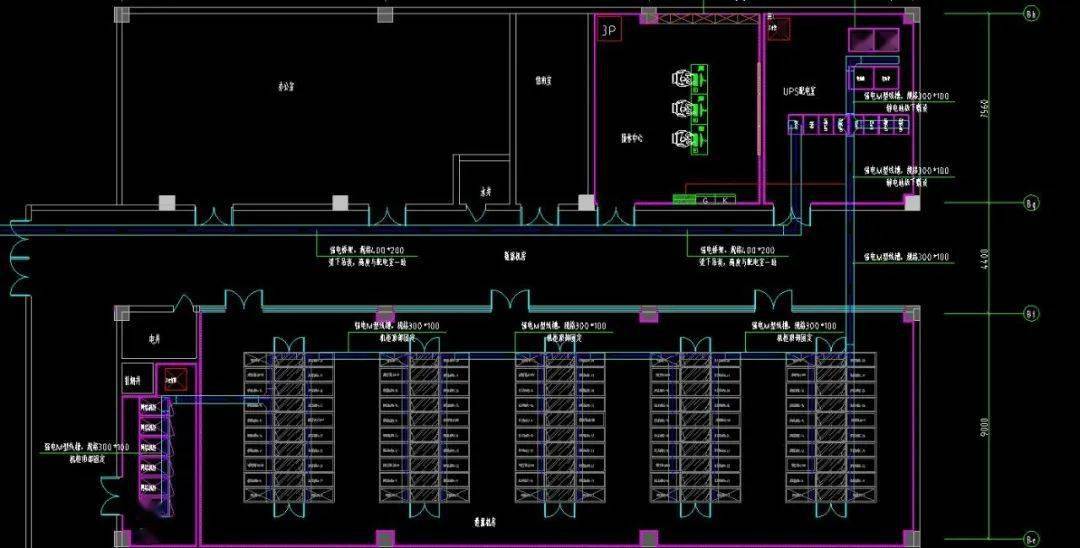Select the 7560 dimension text
This screenshot has width=1080, height=548.
click(x=984, y=109)
